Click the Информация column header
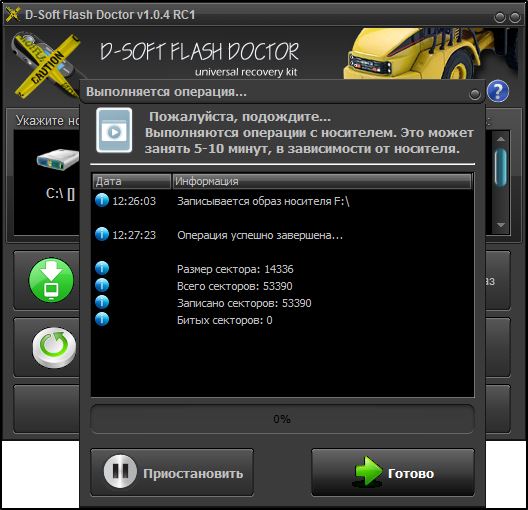 tap(322, 181)
